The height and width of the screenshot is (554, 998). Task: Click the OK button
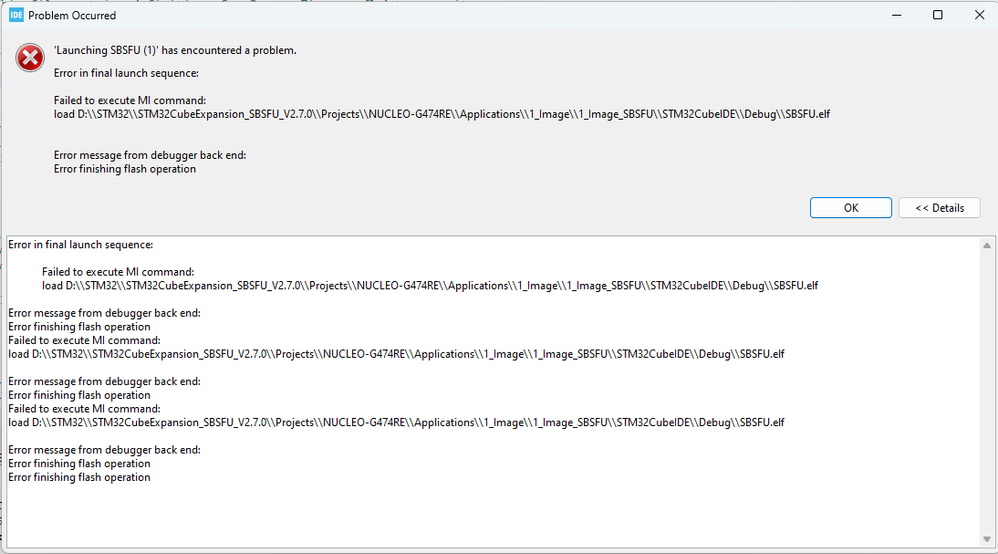(850, 208)
